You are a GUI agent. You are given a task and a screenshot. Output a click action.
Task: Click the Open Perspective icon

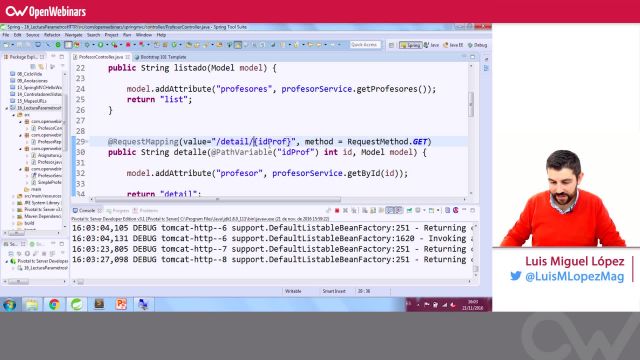click(391, 45)
